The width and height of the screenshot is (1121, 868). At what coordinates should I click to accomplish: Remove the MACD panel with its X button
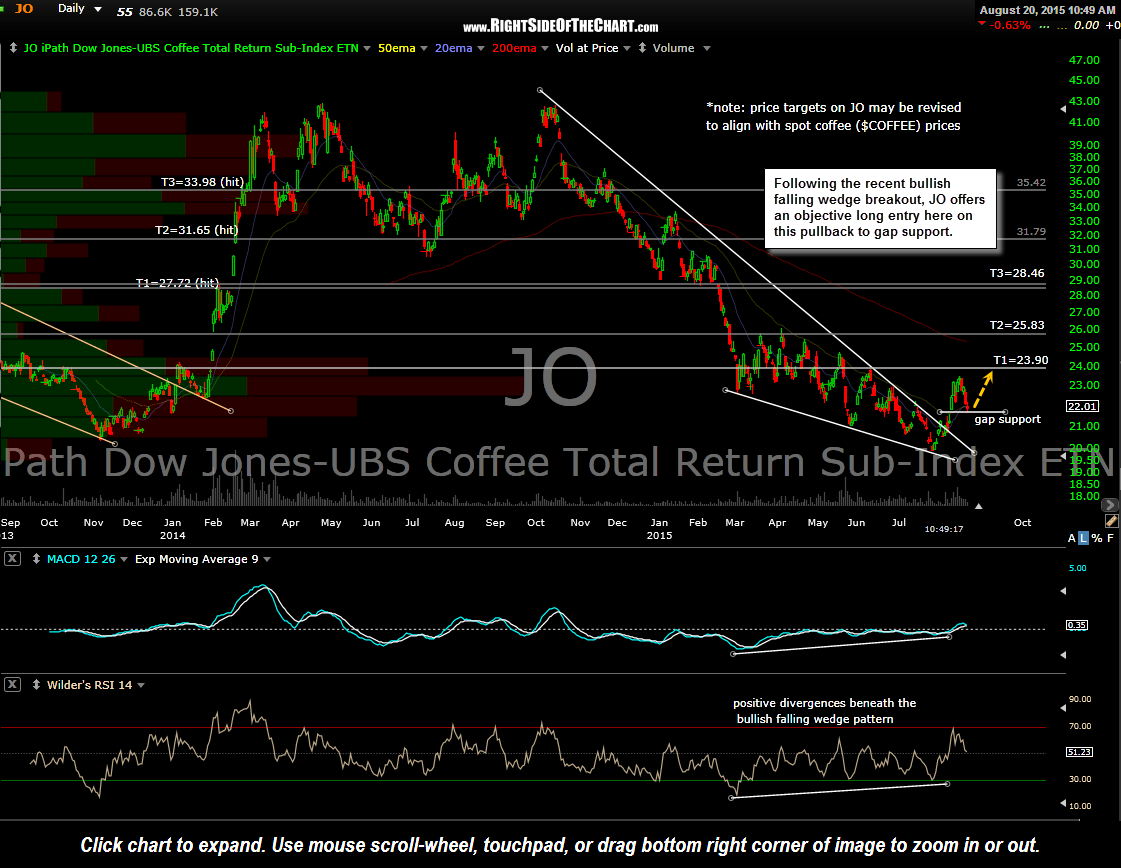click(x=12, y=559)
